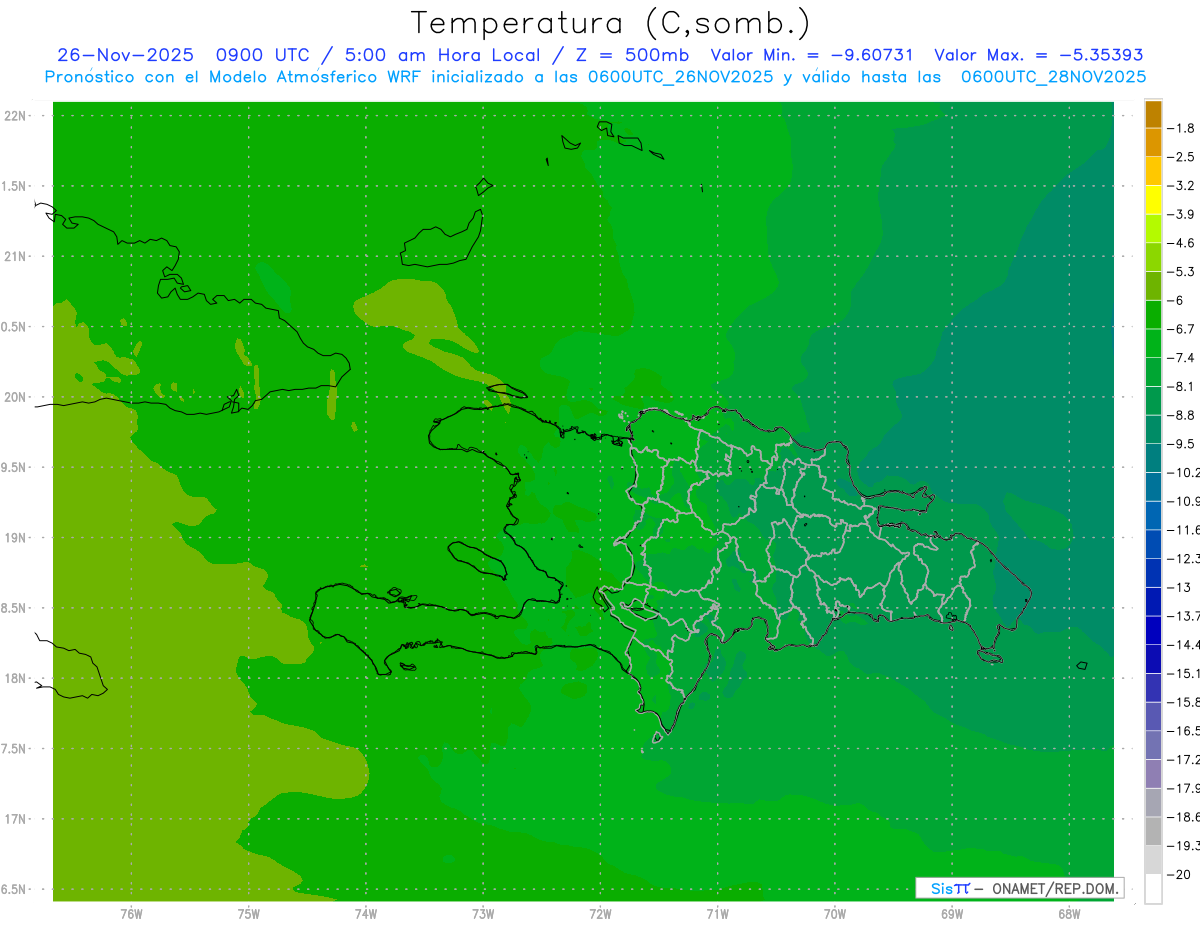Click the 'Temperatura (C,somb.)' chart title
Screen dimensions: 1200x927
coord(610,23)
